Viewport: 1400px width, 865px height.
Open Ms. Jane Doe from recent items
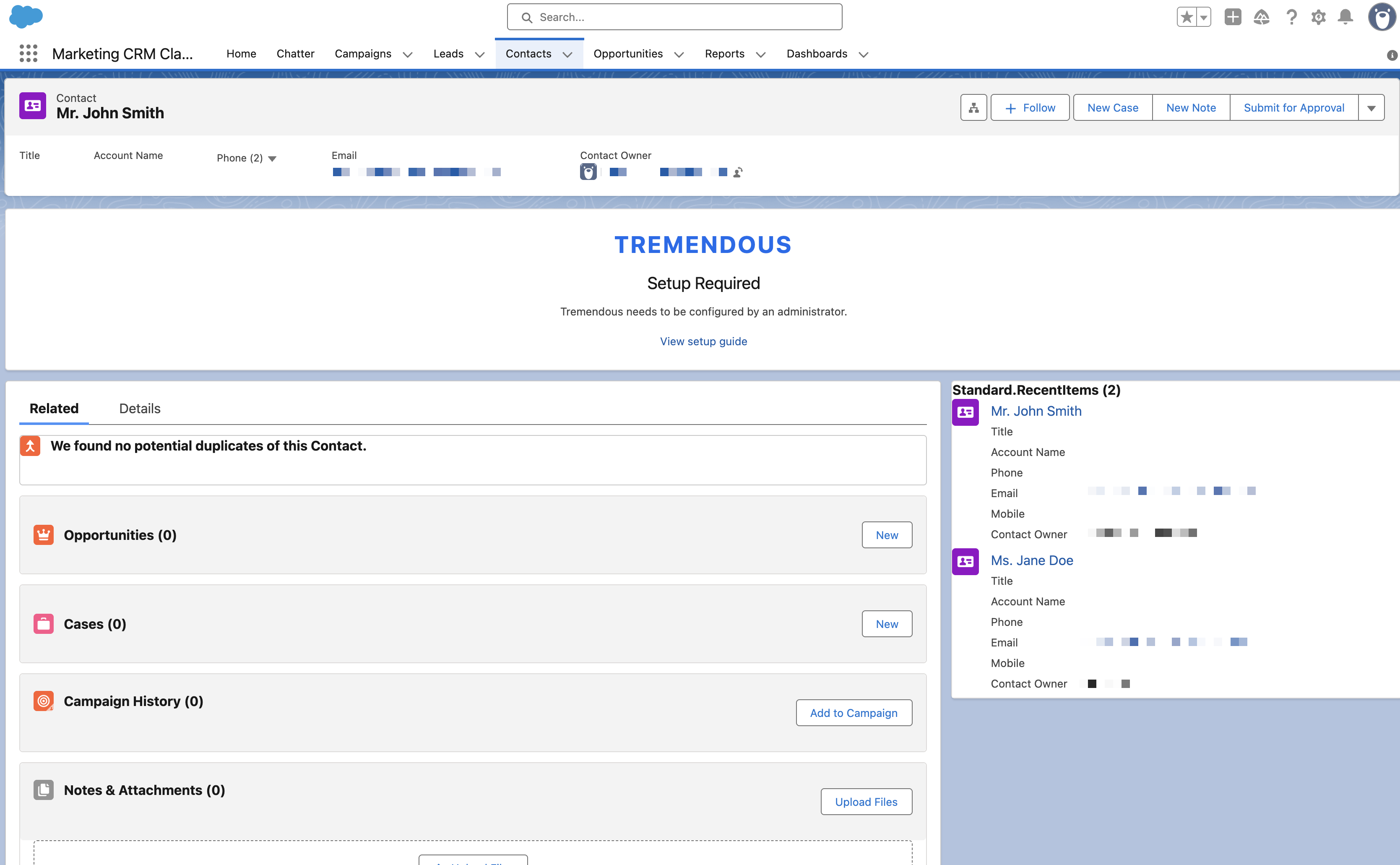1031,560
